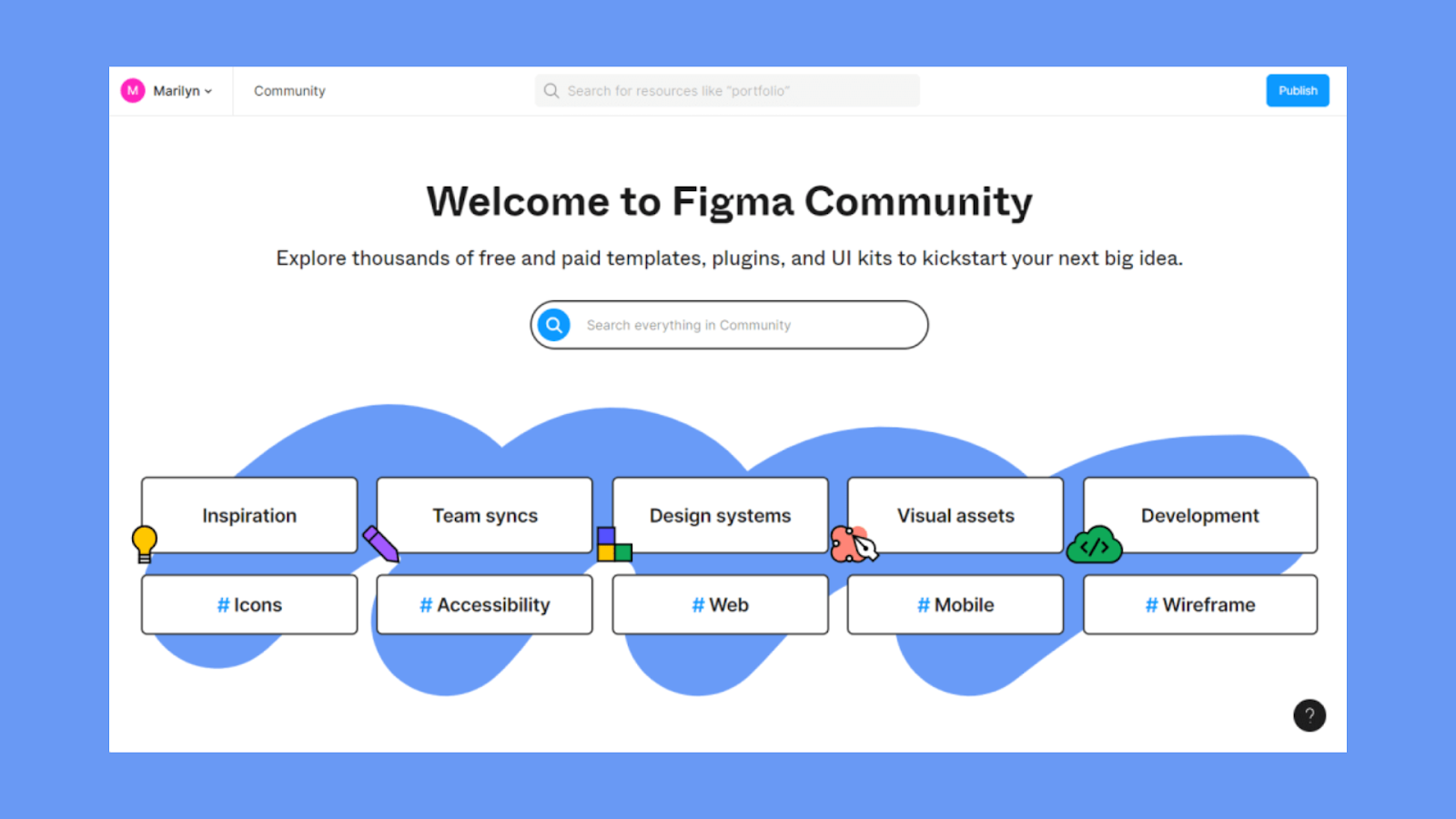
Task: Open the Design systems category card
Action: click(x=720, y=515)
